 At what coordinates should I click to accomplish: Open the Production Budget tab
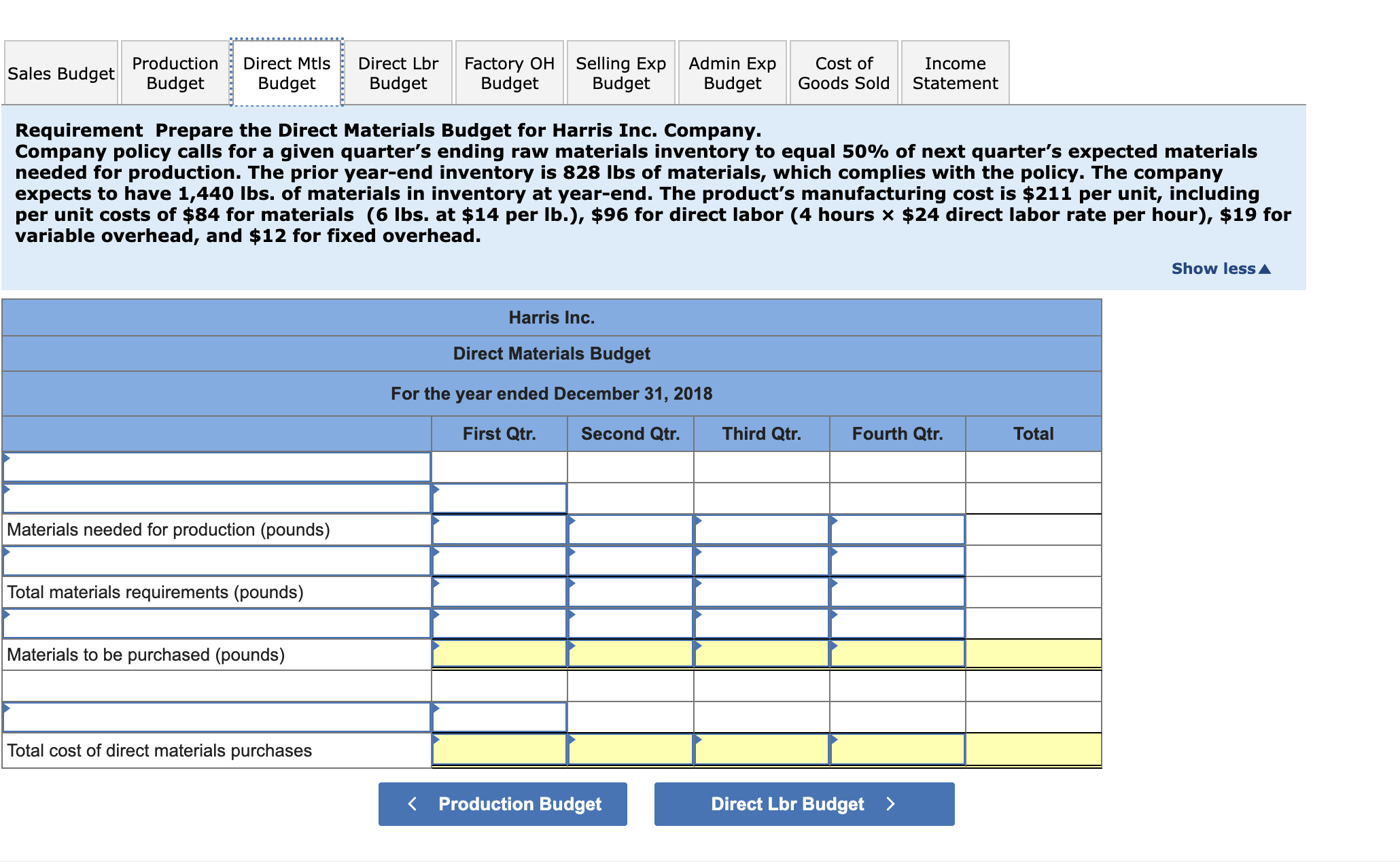(x=174, y=73)
